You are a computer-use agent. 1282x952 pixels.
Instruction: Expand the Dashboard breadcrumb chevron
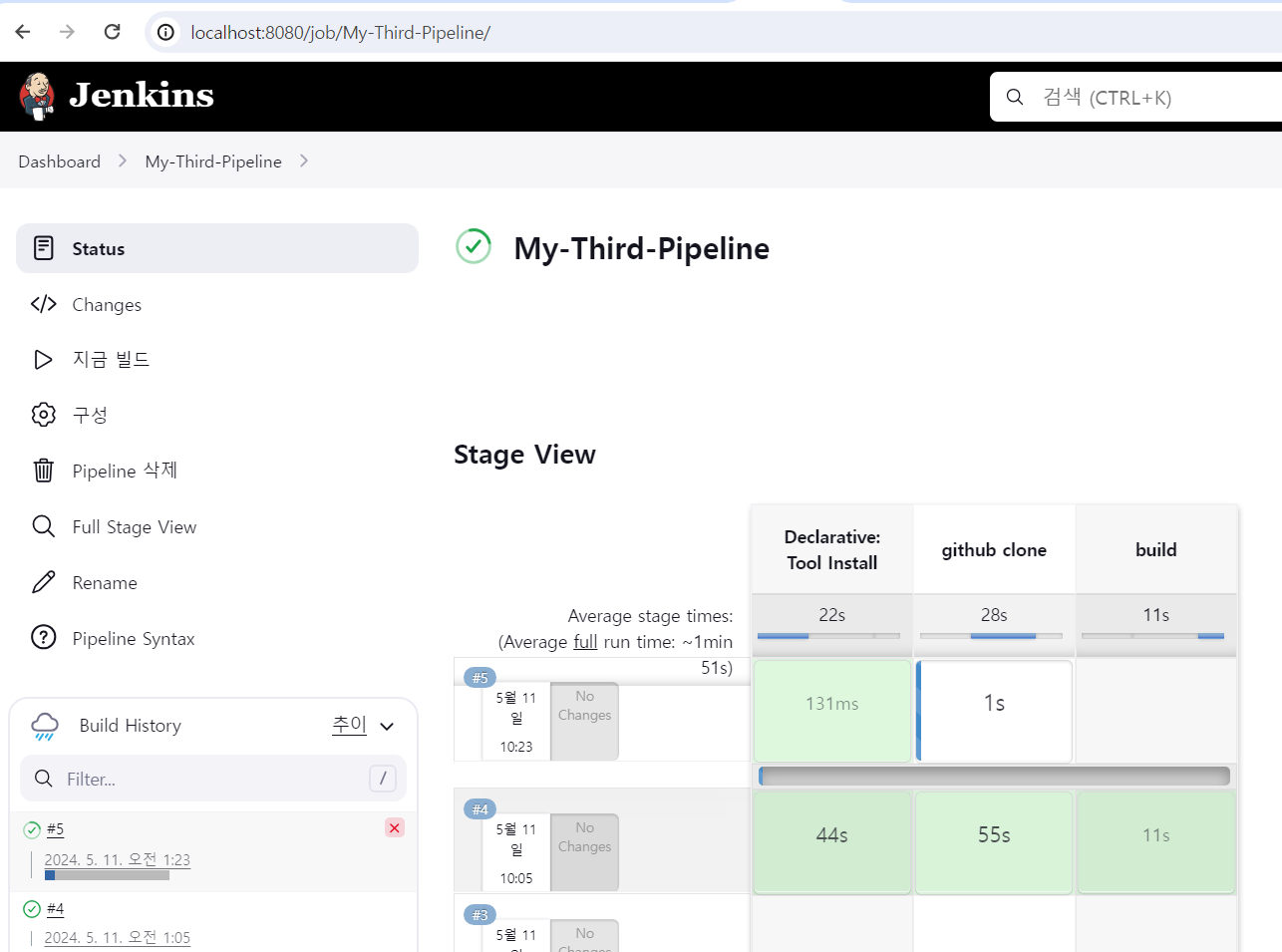123,161
